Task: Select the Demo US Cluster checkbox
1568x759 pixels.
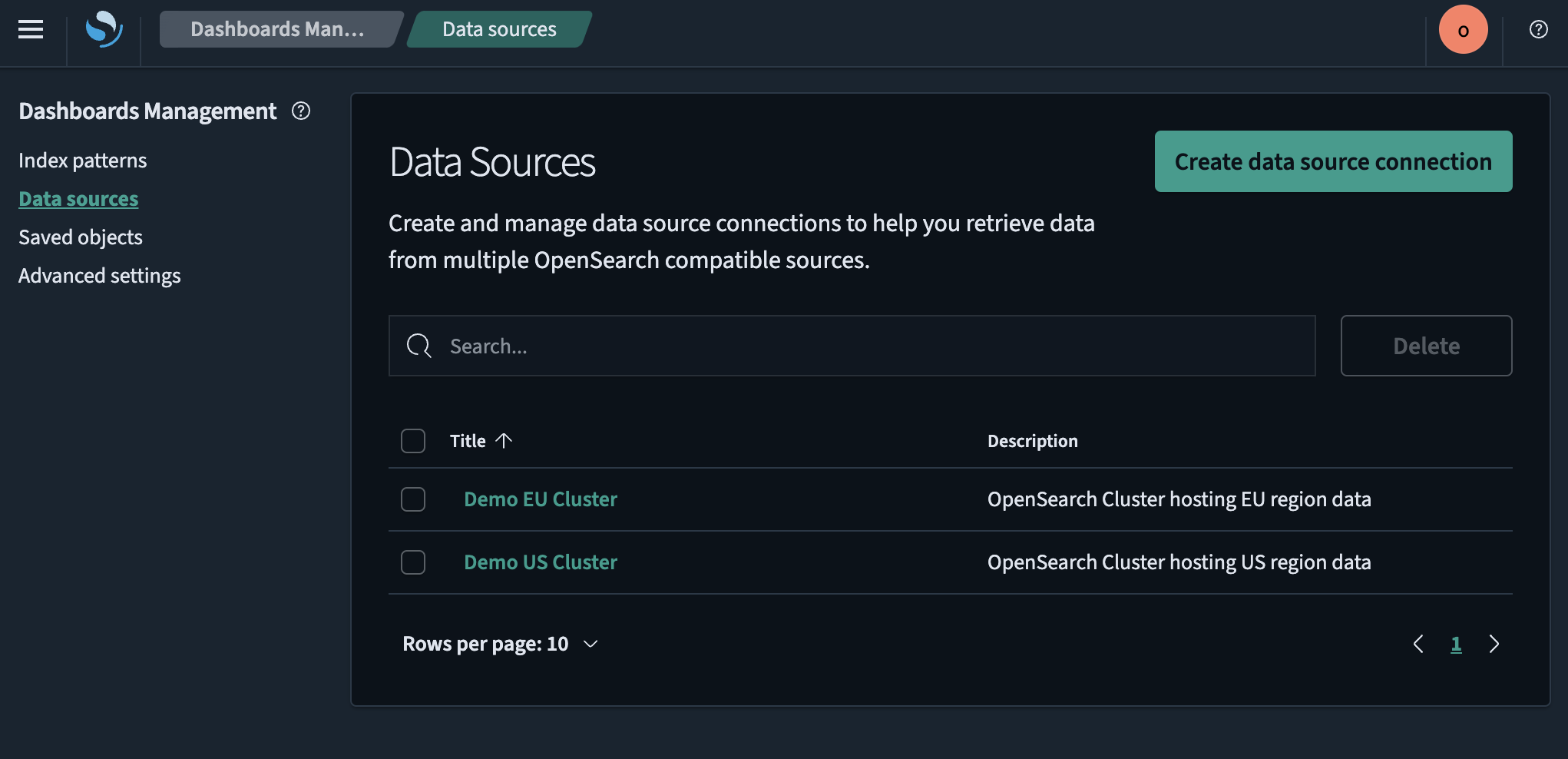Action: point(413,562)
